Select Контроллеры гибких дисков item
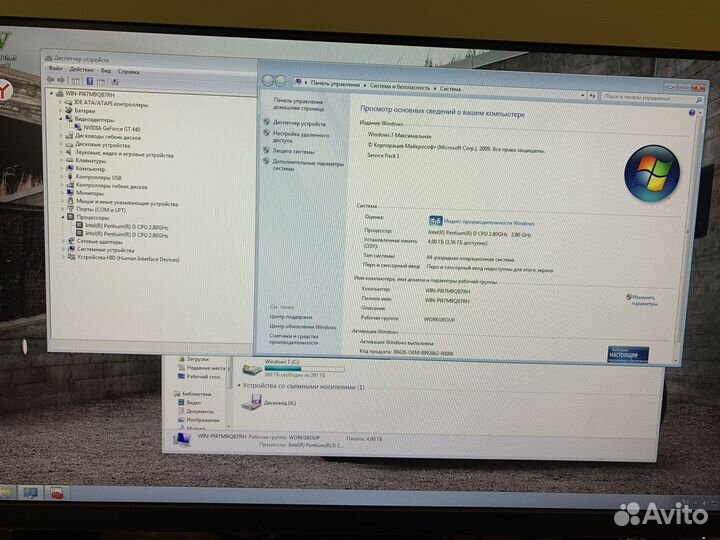Viewport: 720px width, 540px height. [112, 186]
